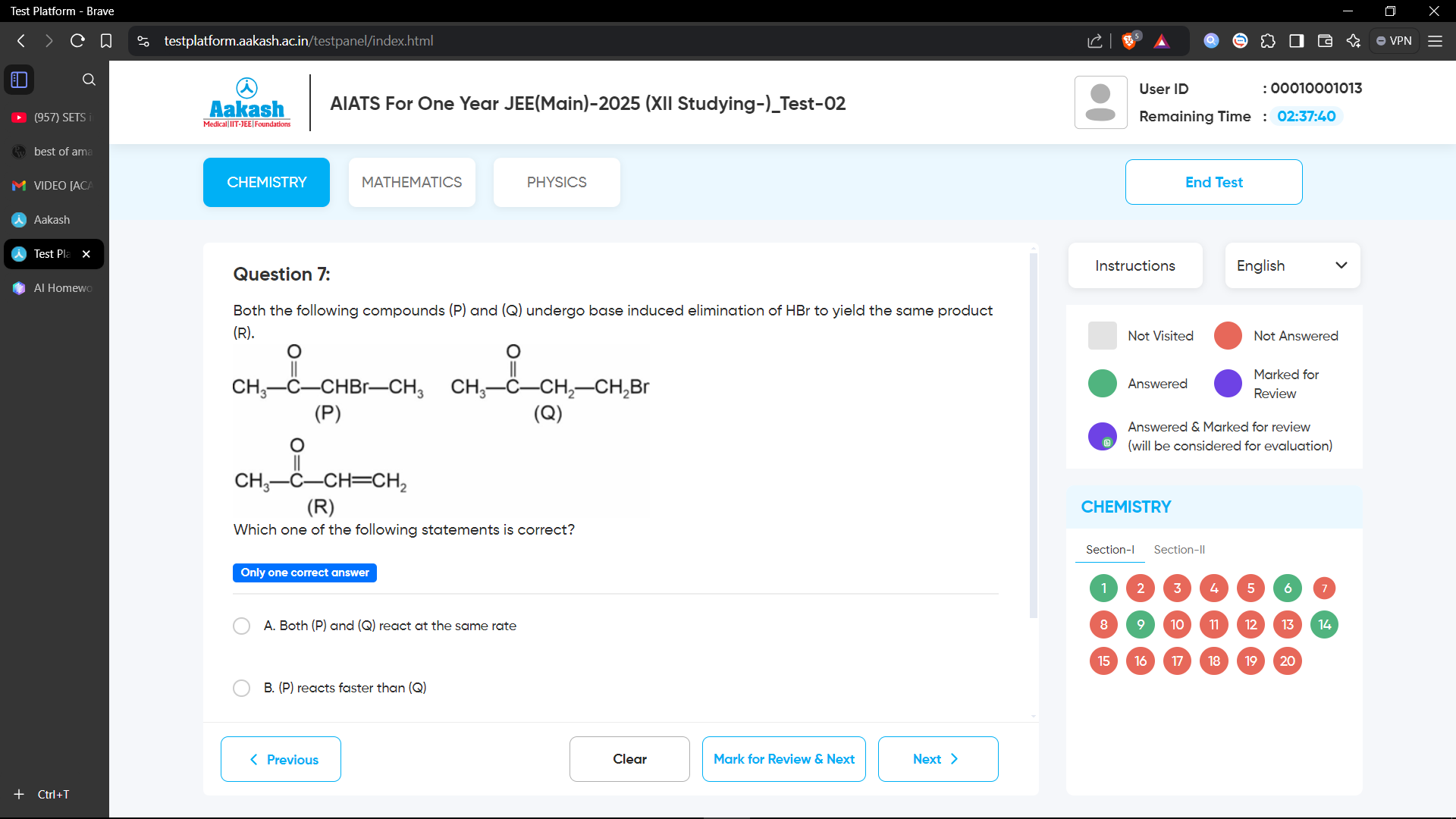Bookmark this page with the bookmark icon
1456x819 pixels.
(106, 41)
